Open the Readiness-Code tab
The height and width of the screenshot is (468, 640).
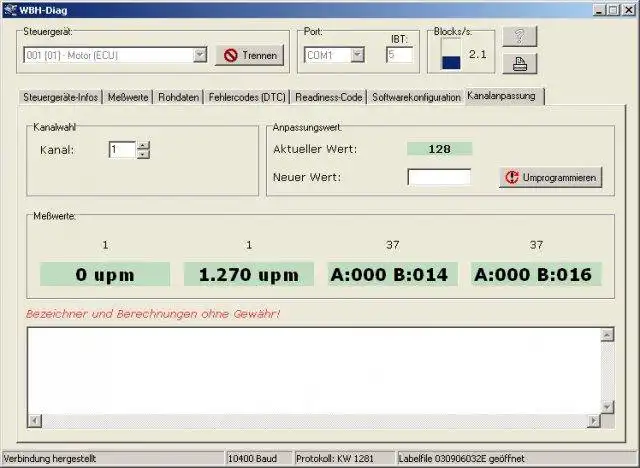click(x=329, y=97)
